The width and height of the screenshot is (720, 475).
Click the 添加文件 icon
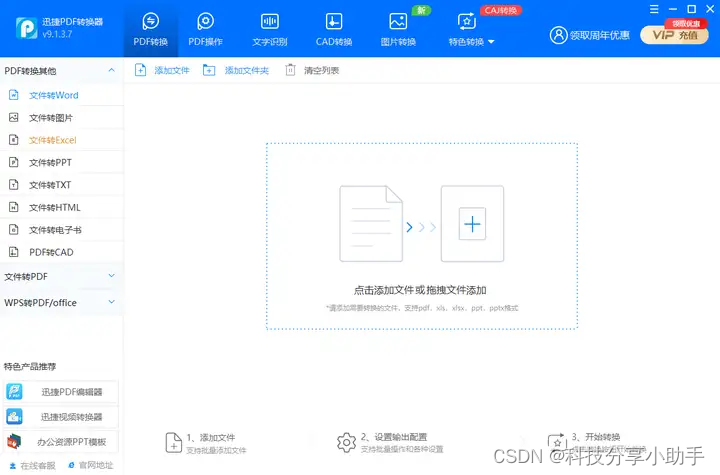[x=141, y=70]
